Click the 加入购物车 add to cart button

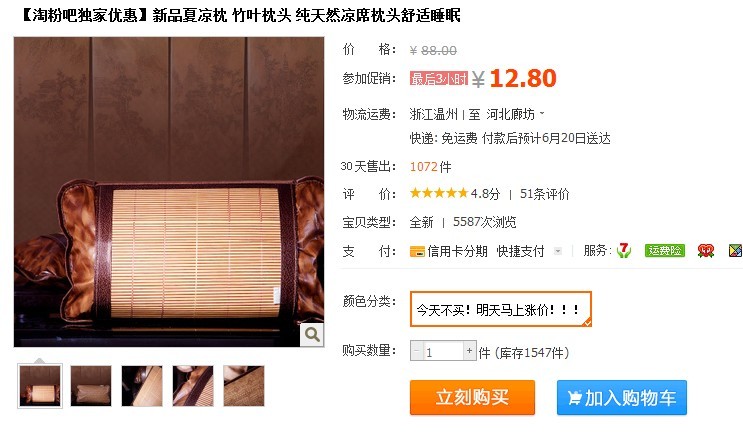click(x=622, y=397)
